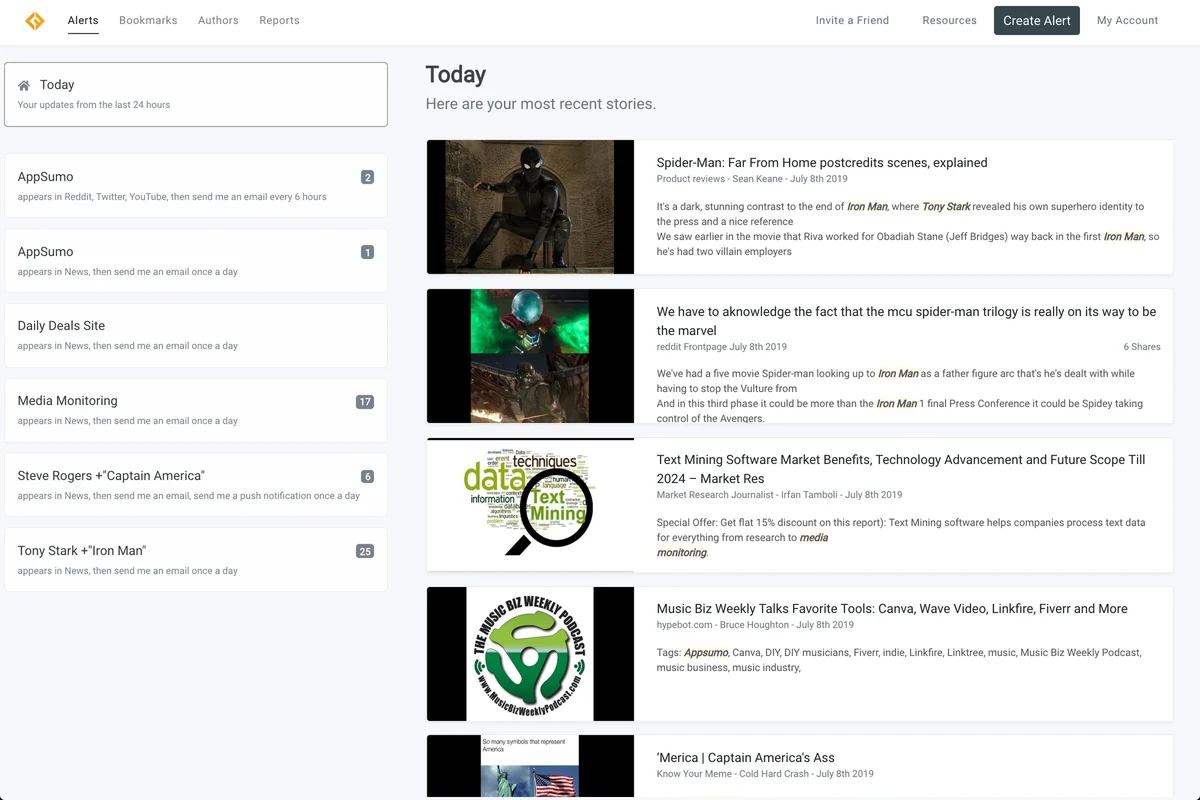This screenshot has height=800, width=1200.
Task: Click the count badge 17 on Media Monitoring
Action: tap(364, 402)
